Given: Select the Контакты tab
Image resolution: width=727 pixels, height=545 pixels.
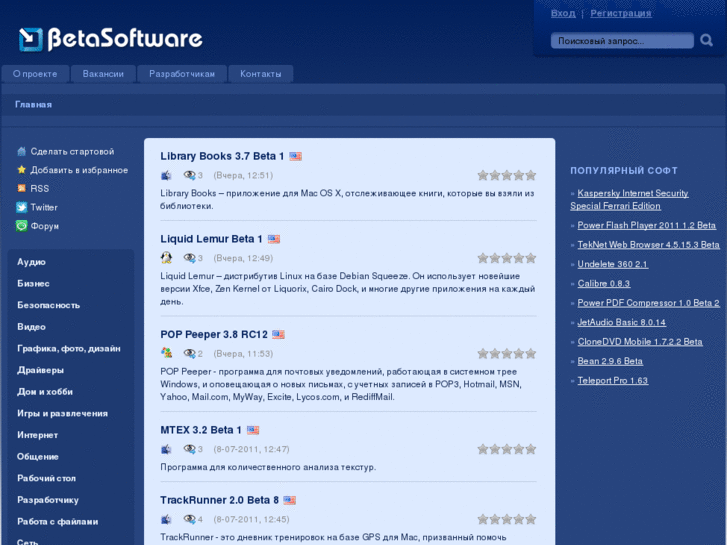Looking at the screenshot, I should coord(260,74).
